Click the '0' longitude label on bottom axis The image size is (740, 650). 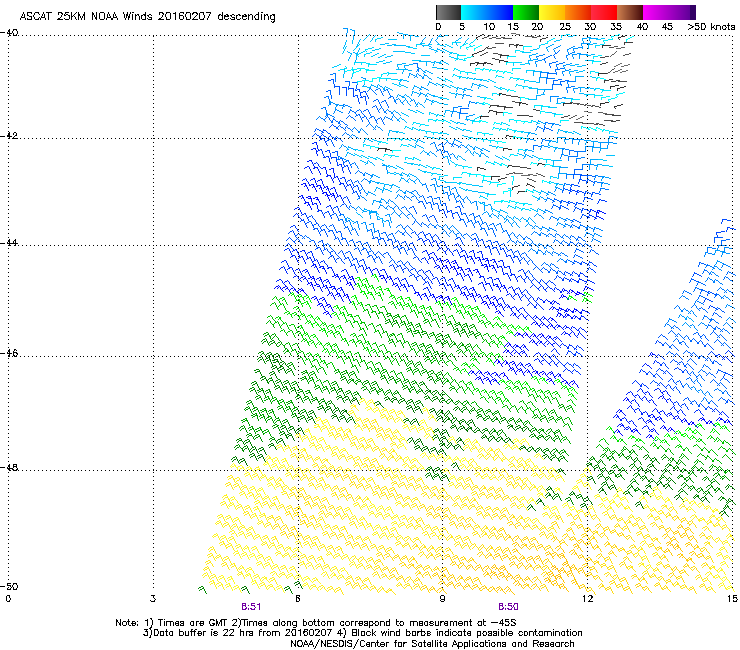[x=8, y=599]
